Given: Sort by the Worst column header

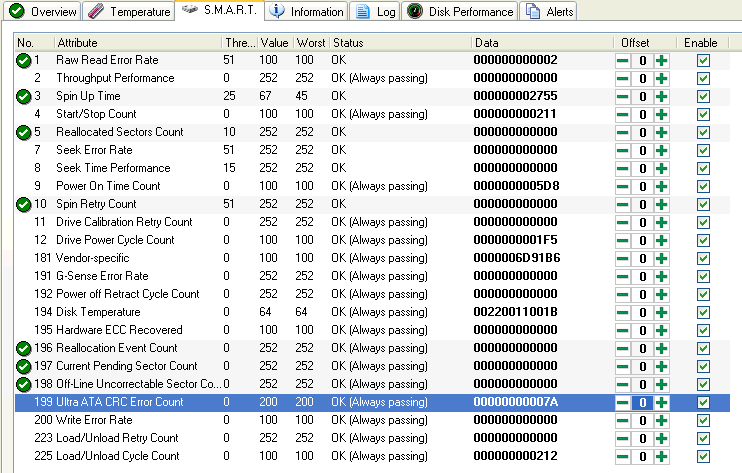Looking at the screenshot, I should tap(311, 43).
